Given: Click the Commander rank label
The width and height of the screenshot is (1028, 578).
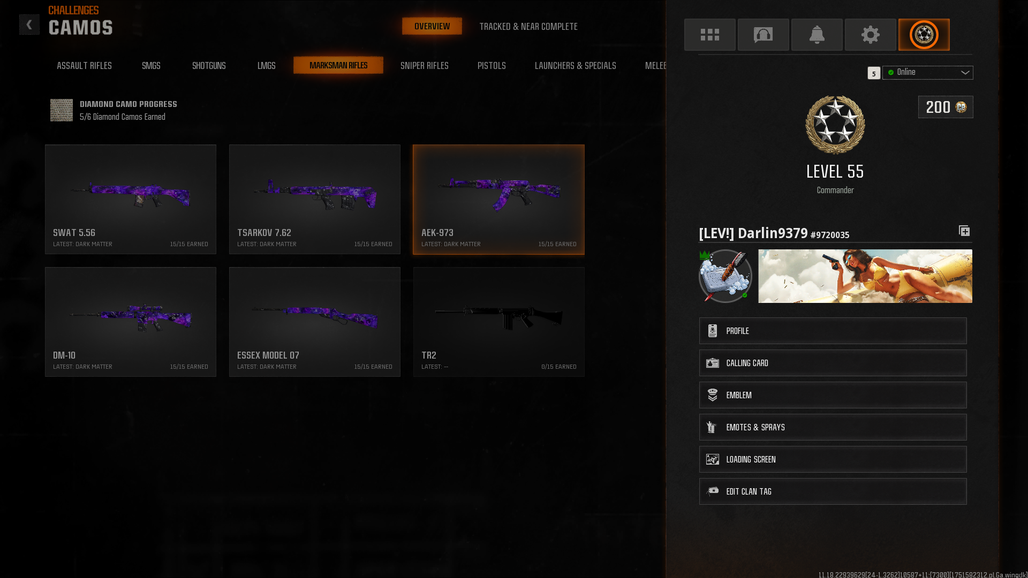Looking at the screenshot, I should click(835, 190).
